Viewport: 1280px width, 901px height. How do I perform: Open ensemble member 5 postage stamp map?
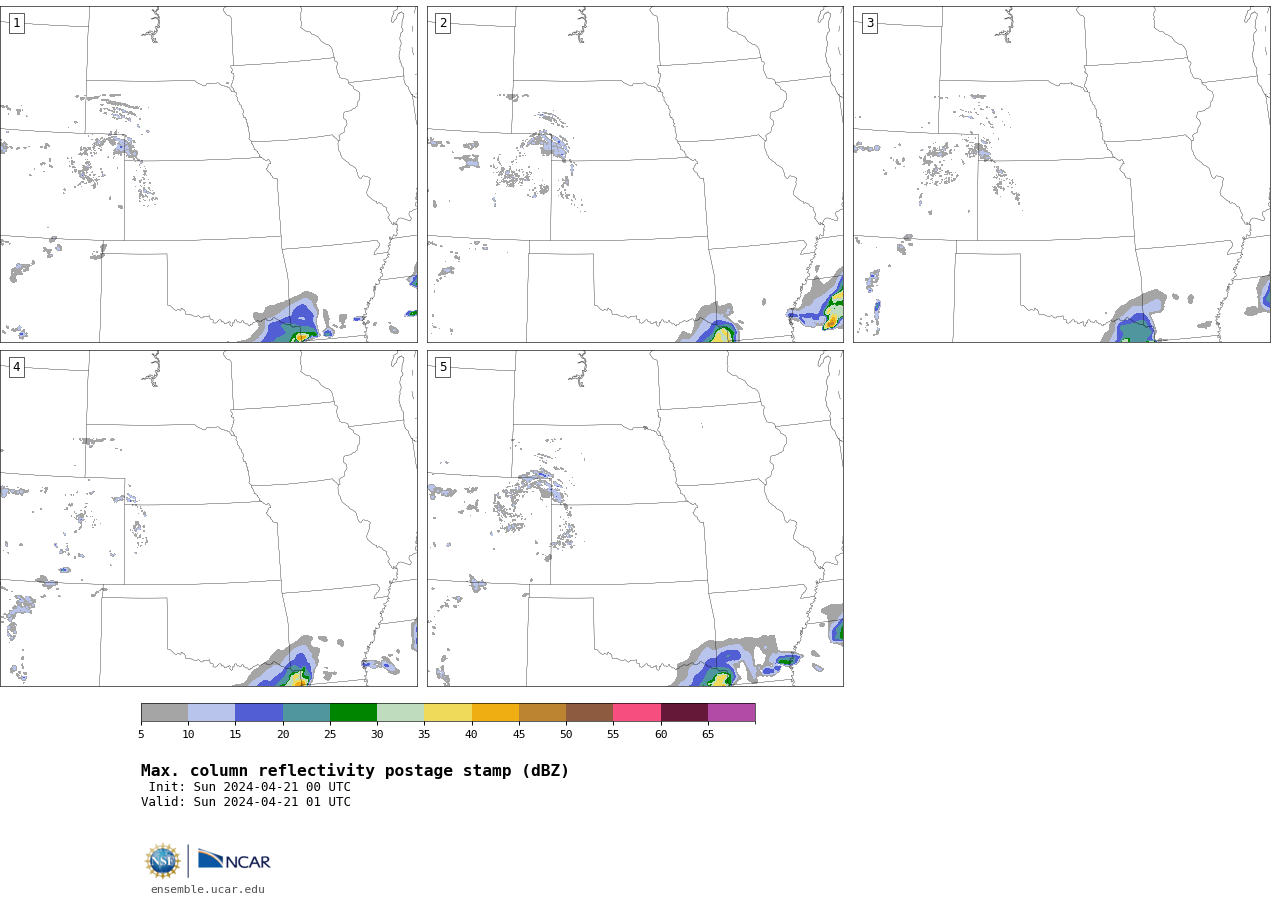pyautogui.click(x=635, y=518)
